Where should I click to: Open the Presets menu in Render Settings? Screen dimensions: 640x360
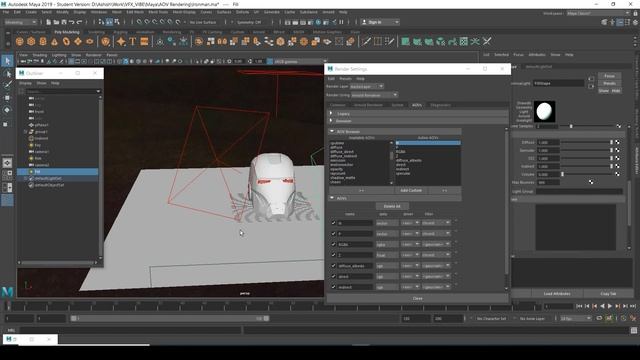pos(345,78)
